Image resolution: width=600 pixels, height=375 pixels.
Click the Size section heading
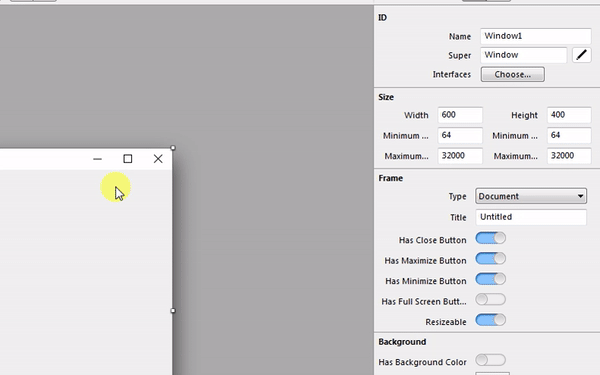(x=386, y=97)
